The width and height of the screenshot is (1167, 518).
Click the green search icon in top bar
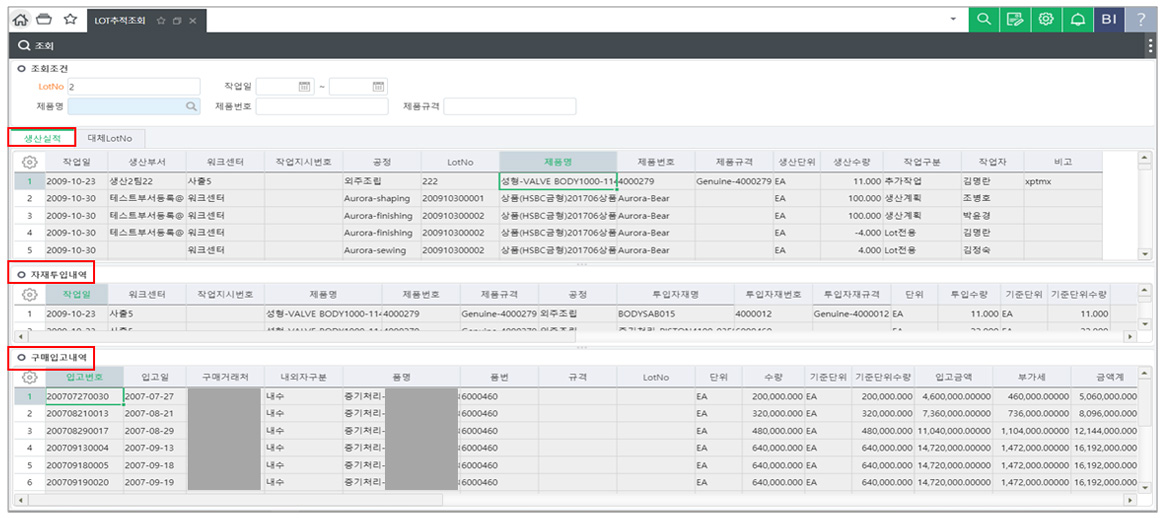(x=984, y=20)
